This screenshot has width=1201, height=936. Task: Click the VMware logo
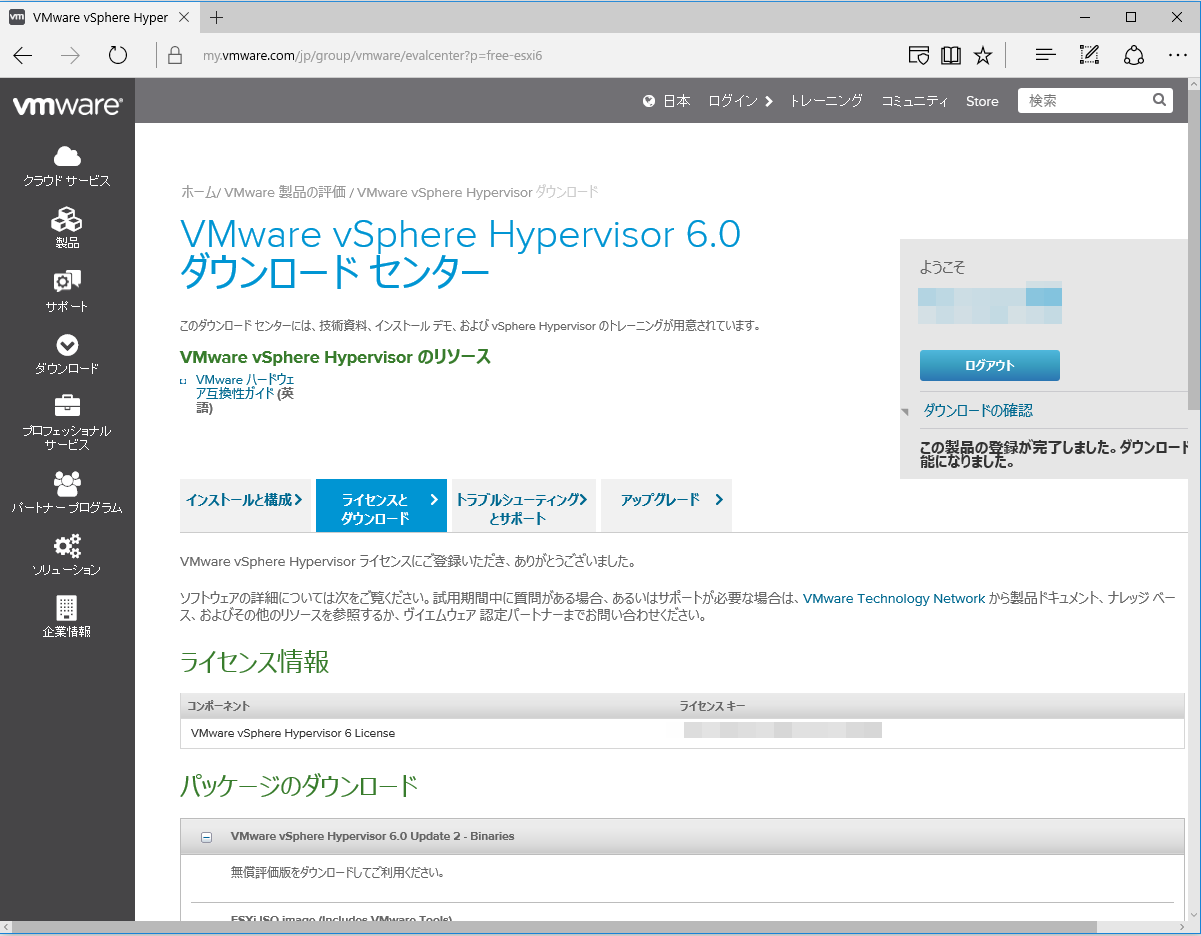pos(67,105)
